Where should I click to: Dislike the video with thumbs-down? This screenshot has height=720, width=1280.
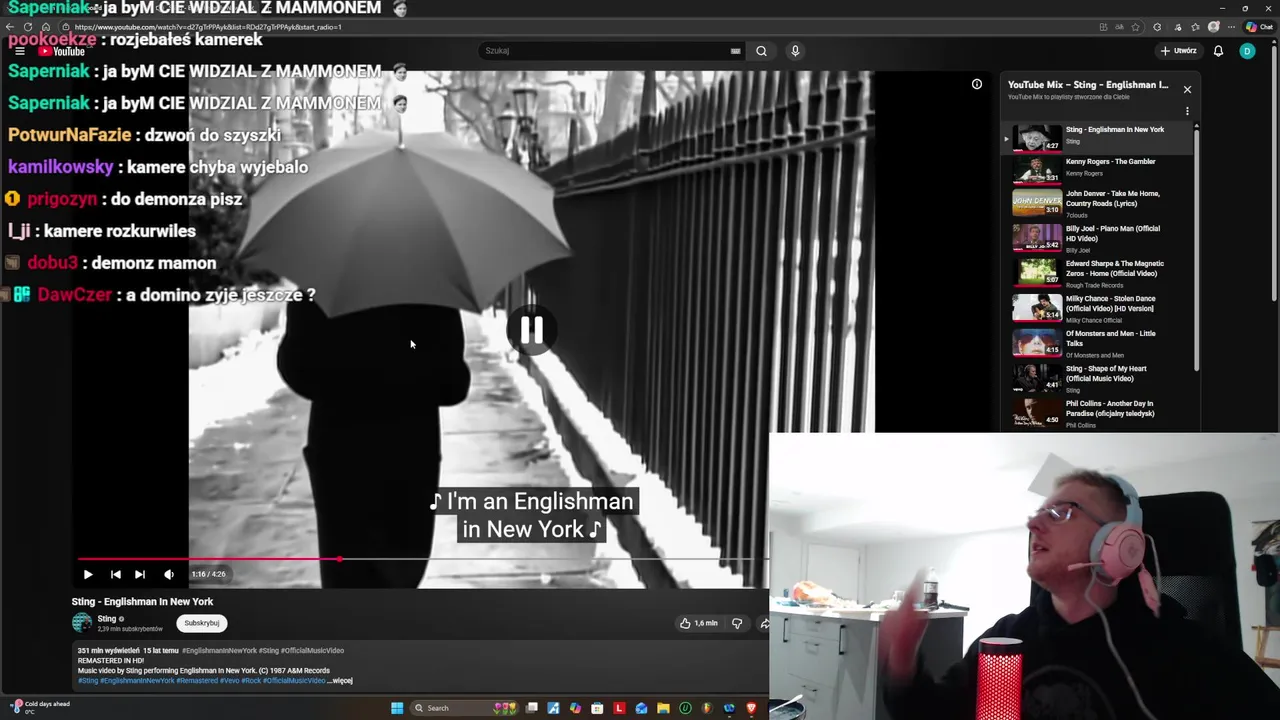(x=737, y=623)
